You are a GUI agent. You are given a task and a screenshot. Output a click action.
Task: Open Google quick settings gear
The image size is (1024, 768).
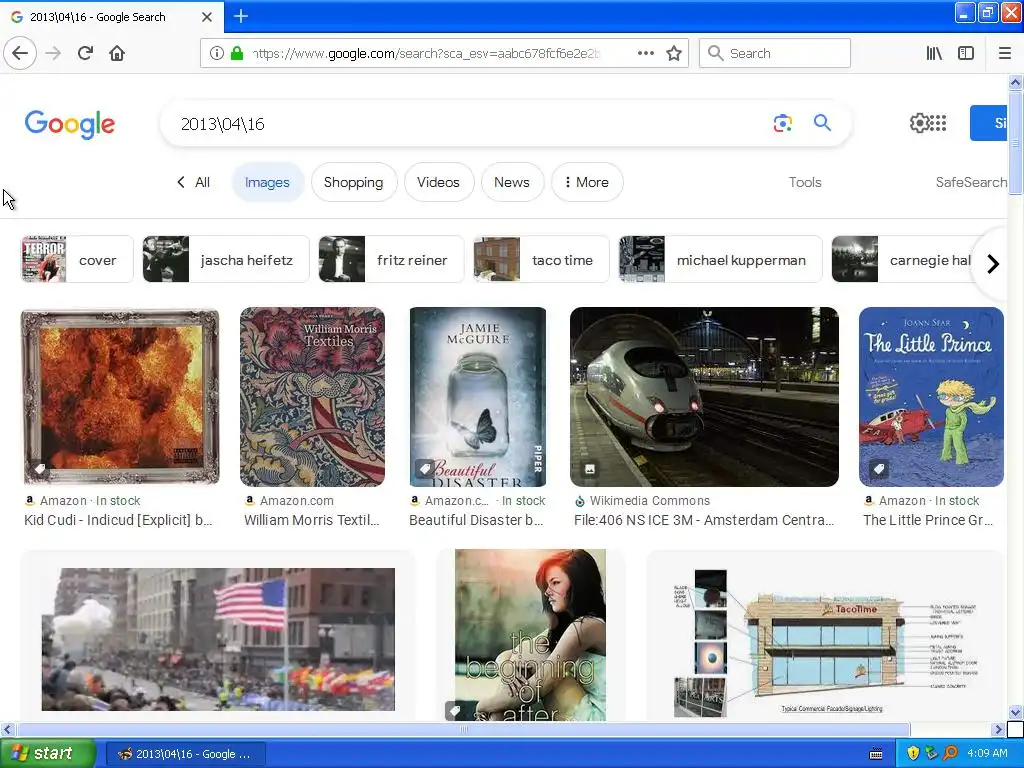point(919,123)
